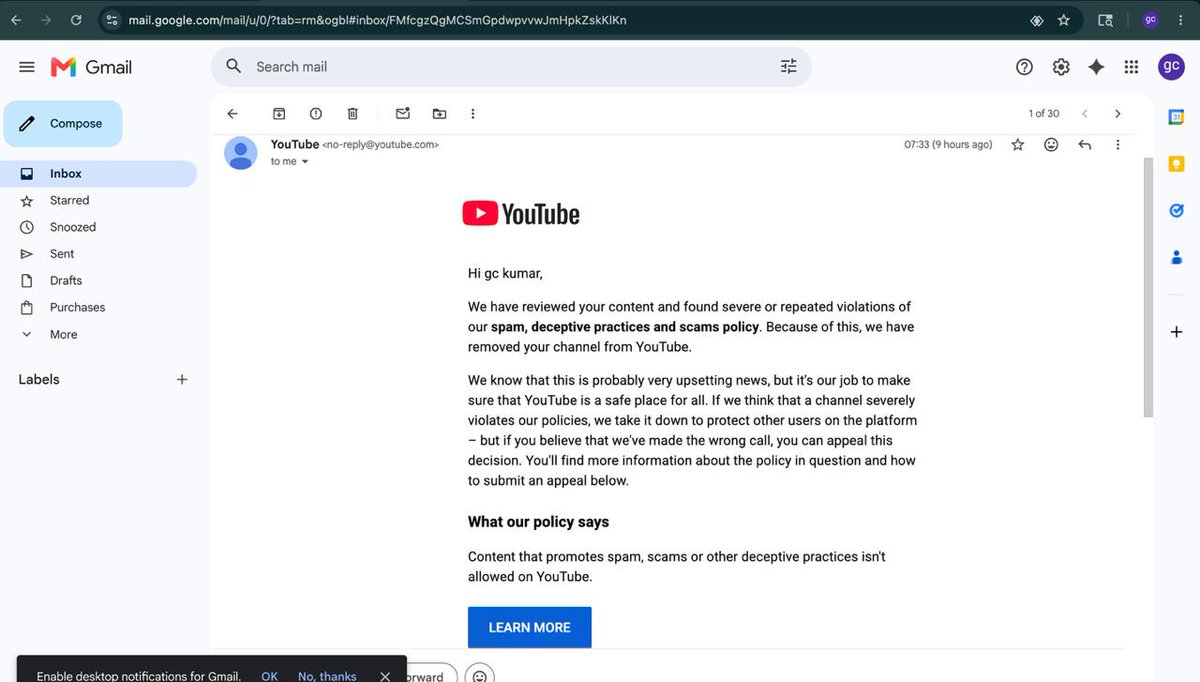Click the emoji button beside Forward
Viewport: 1200px width, 682px height.
click(480, 676)
